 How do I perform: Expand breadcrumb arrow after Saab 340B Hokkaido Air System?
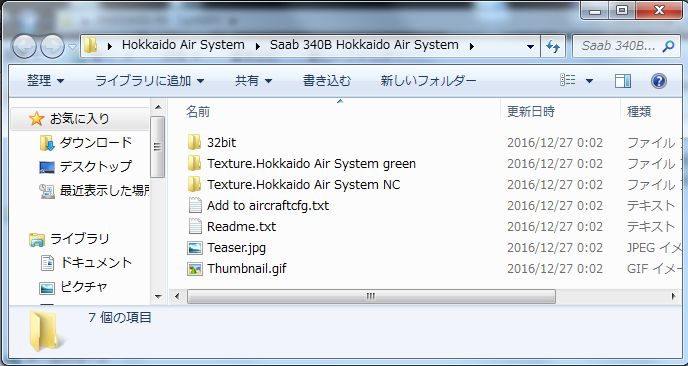pos(472,46)
